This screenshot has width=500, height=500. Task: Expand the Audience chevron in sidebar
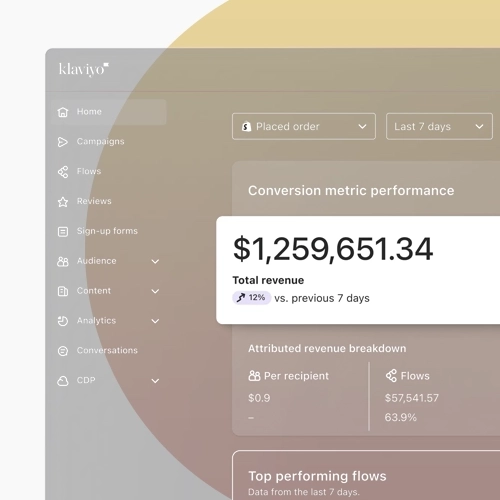(x=155, y=261)
